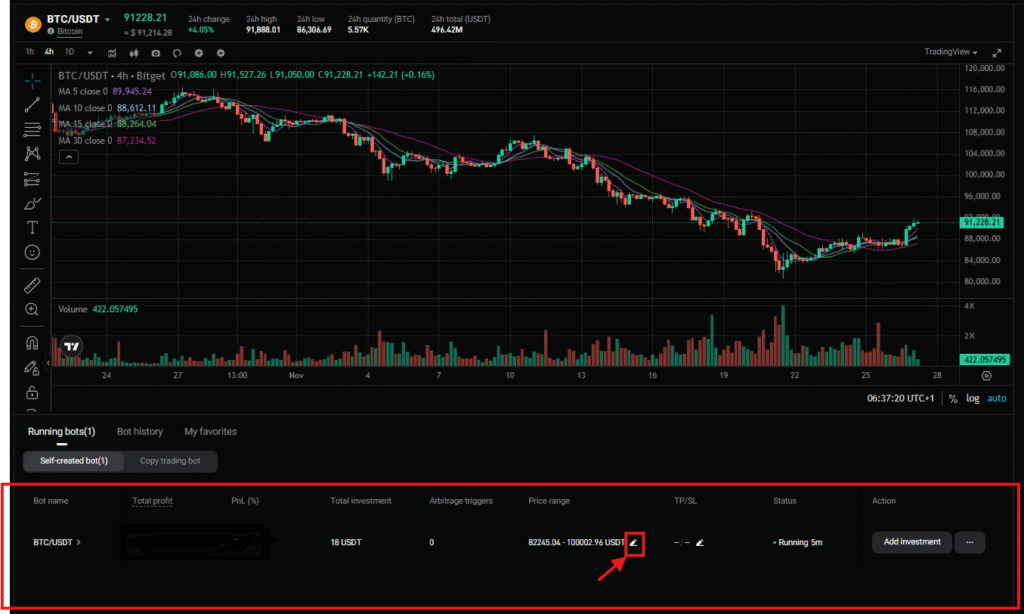The image size is (1024, 614).
Task: Select the Copy trading bot filter
Action: tap(169, 461)
